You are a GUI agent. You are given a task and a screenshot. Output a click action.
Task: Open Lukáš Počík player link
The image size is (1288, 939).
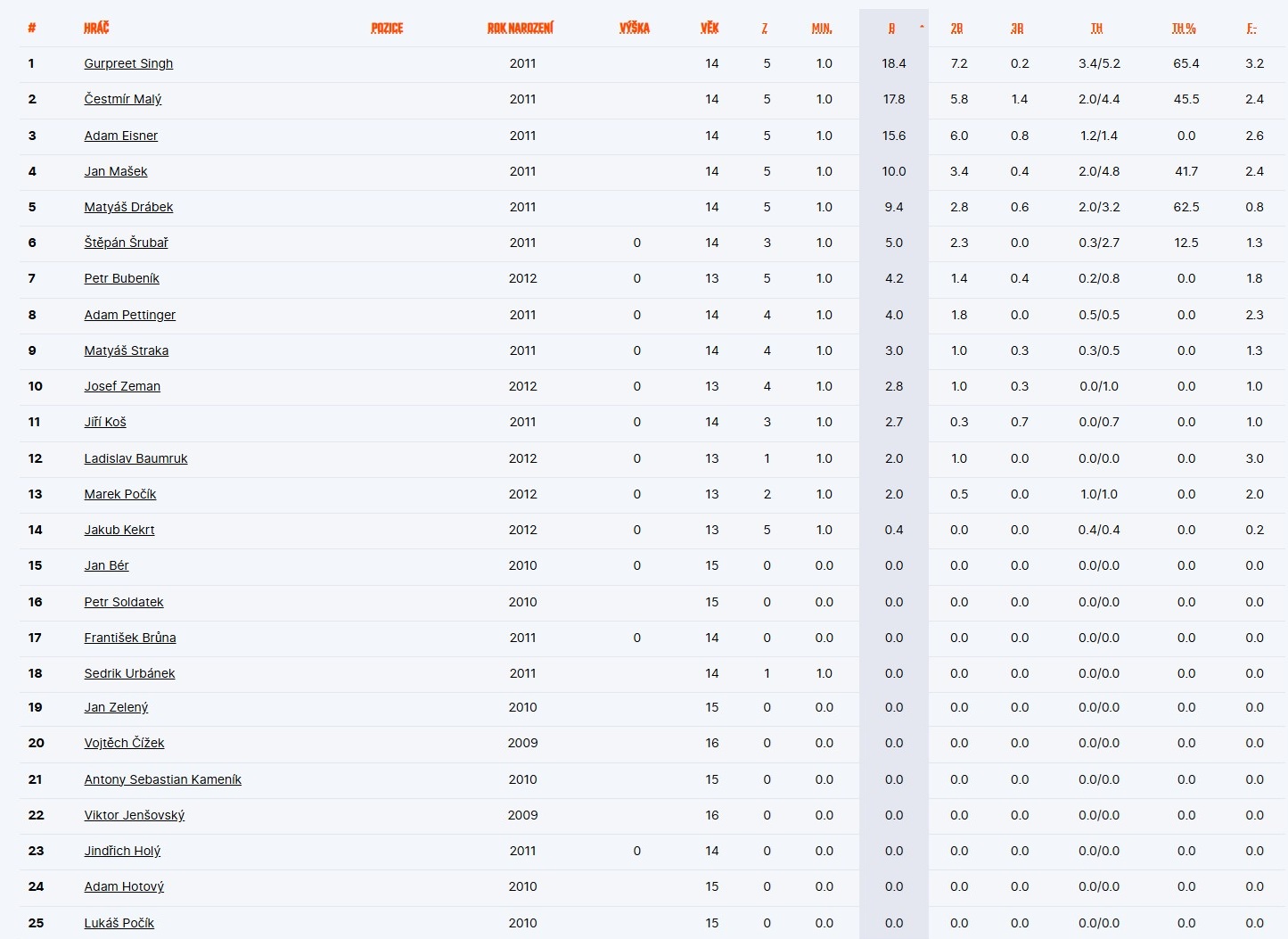coord(119,923)
